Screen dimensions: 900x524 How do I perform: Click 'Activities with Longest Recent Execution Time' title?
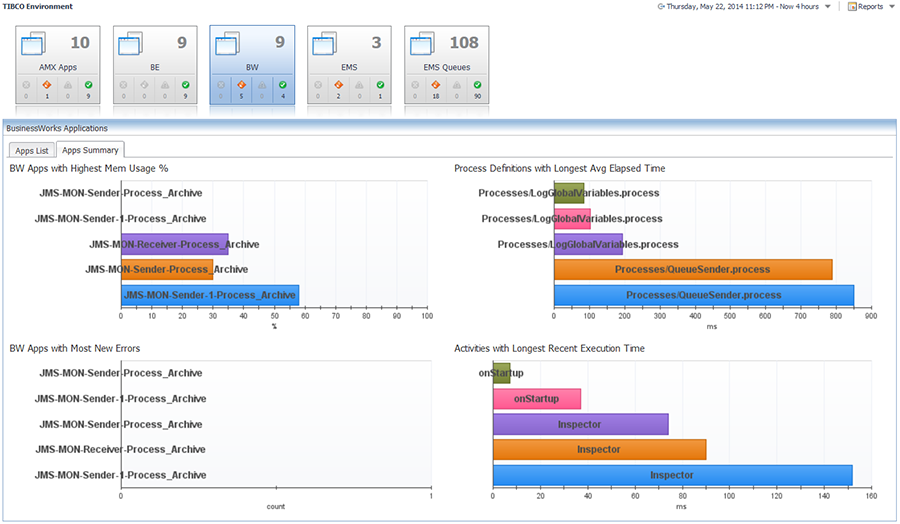[549, 348]
